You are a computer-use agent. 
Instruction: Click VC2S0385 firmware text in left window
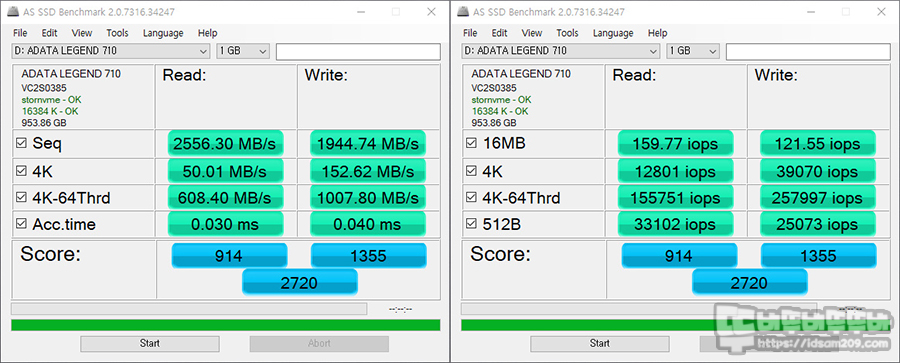tap(44, 88)
